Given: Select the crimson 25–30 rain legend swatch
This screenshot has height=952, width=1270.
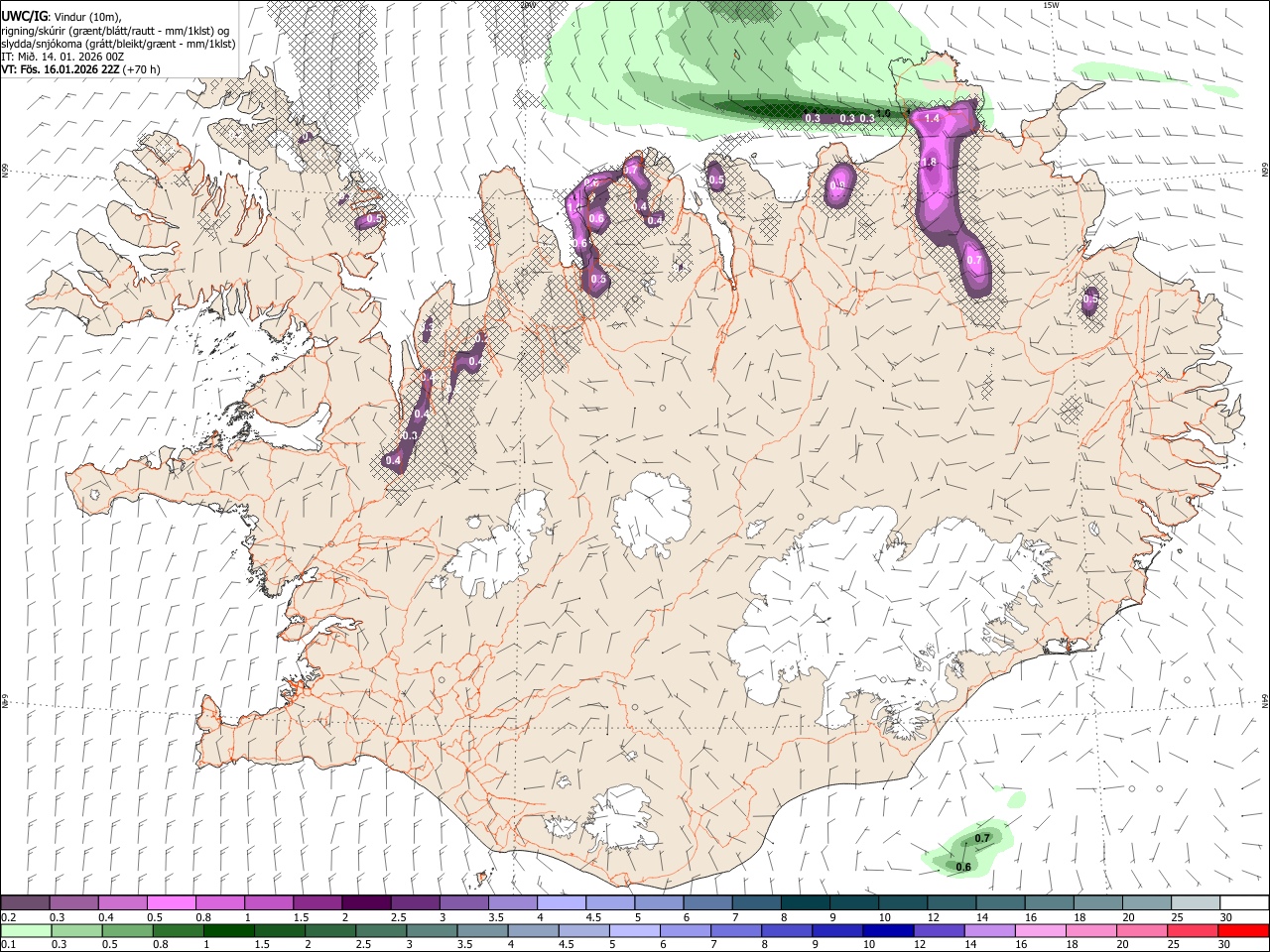Looking at the screenshot, I should 1194,930.
